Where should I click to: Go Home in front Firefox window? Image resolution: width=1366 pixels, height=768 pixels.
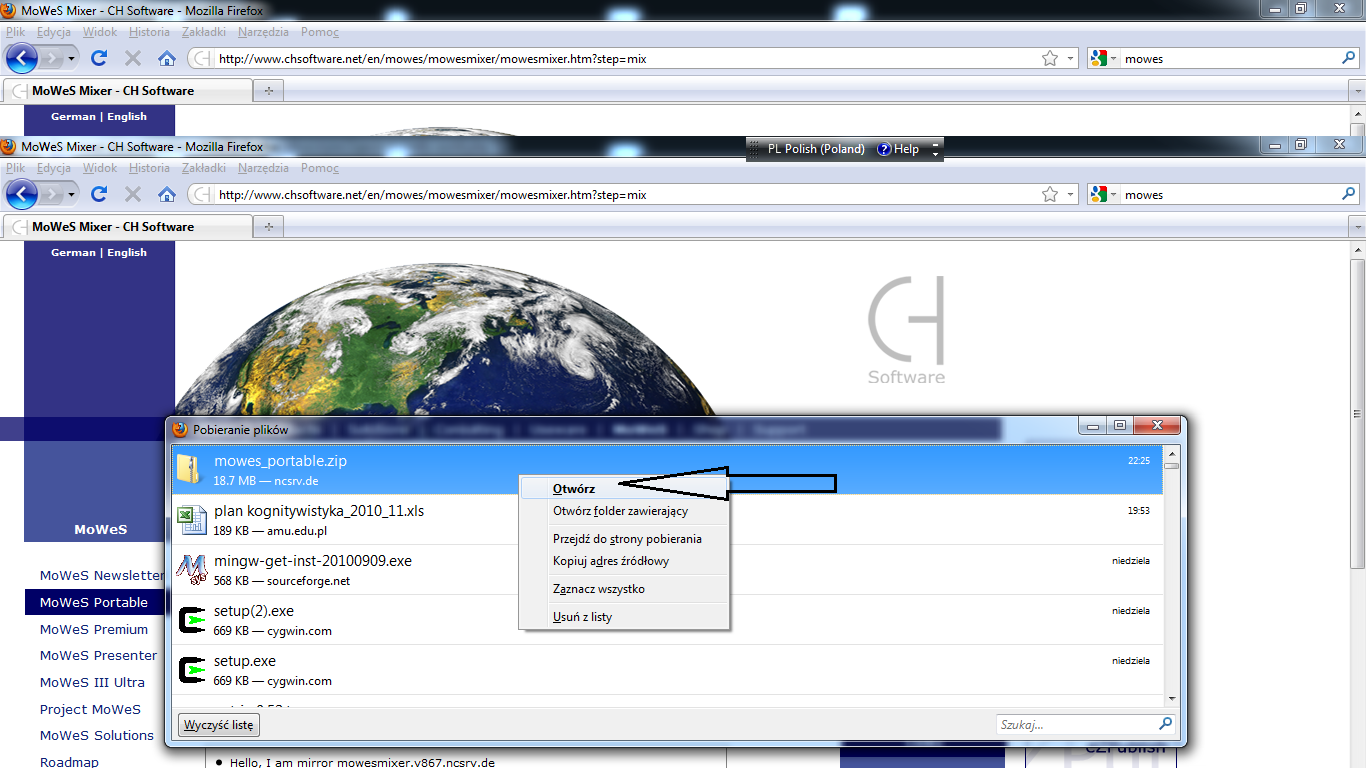(x=167, y=194)
